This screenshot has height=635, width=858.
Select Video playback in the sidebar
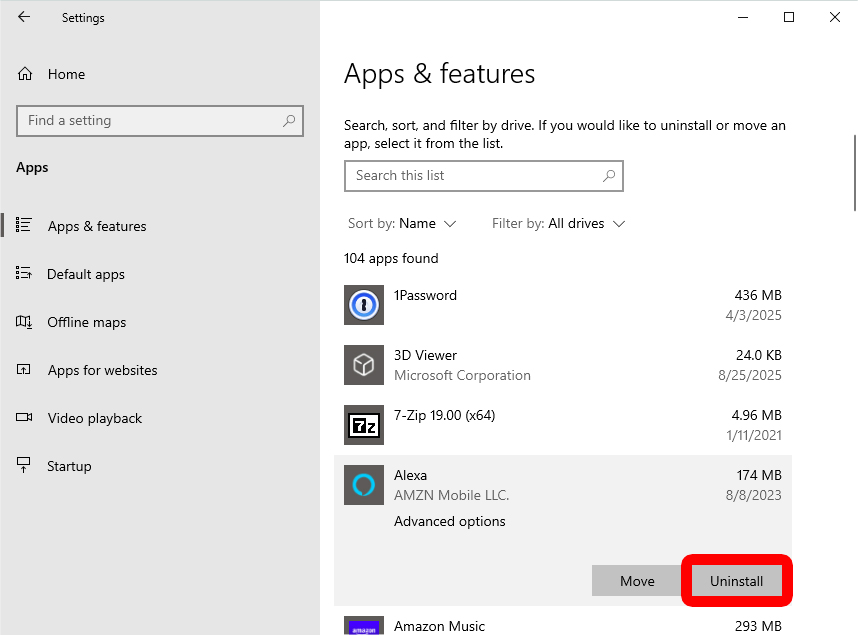94,418
